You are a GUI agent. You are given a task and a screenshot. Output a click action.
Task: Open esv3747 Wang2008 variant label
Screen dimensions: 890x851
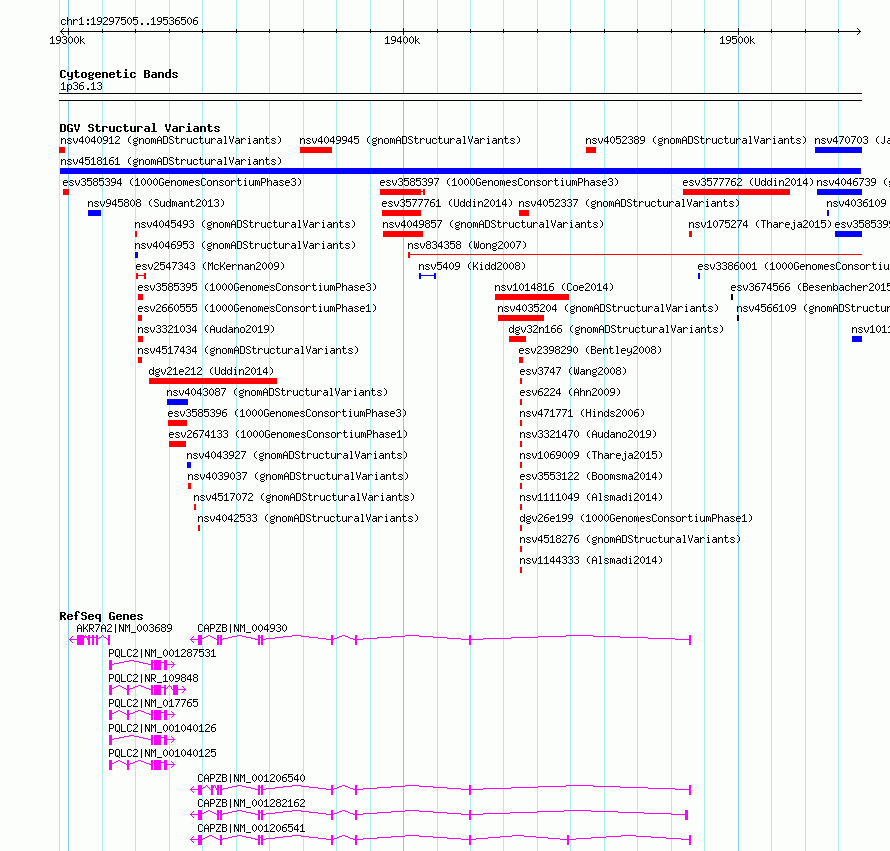573,371
